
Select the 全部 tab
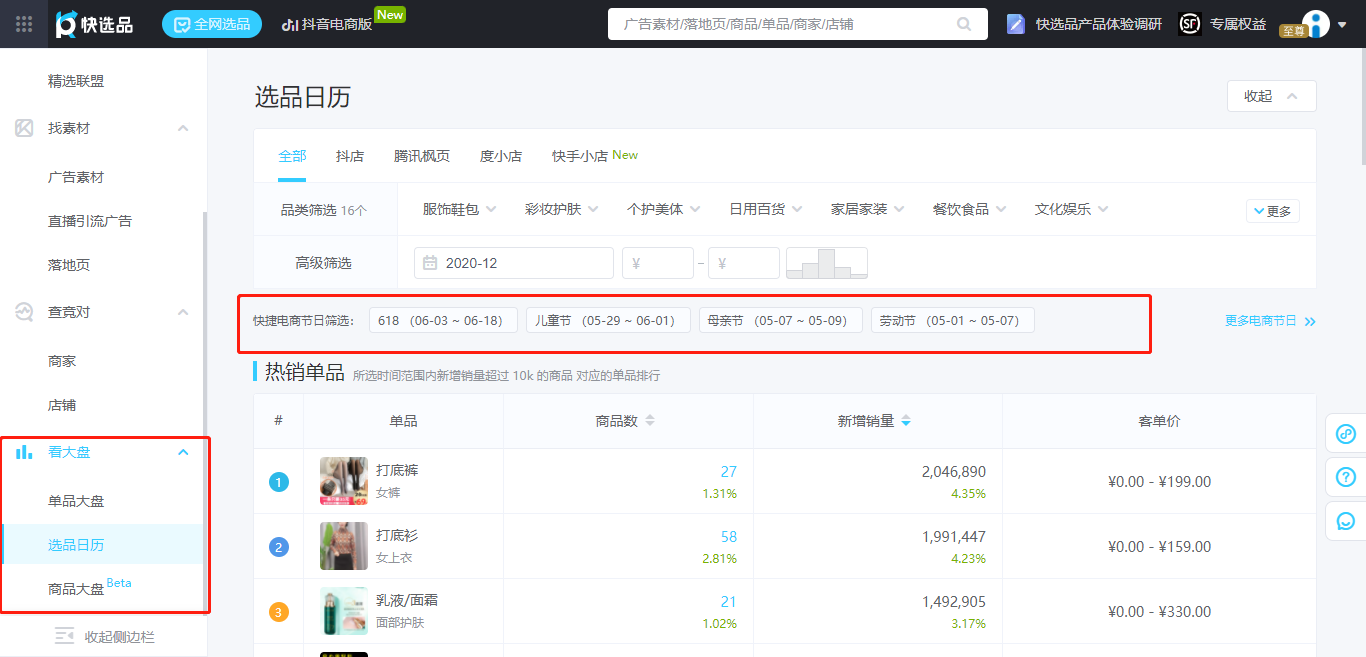[292, 156]
